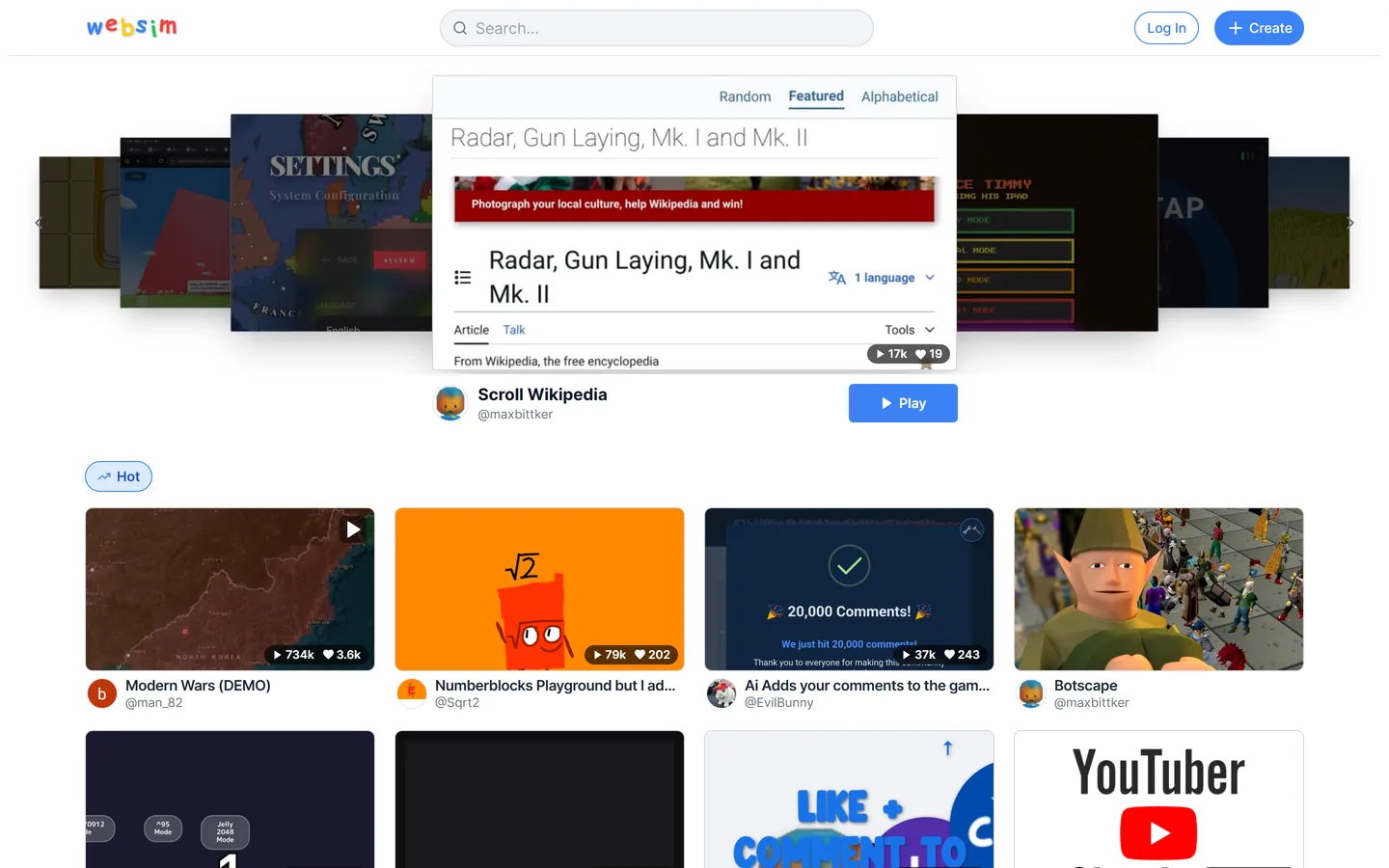
Task: Focus the Search input field
Action: tap(656, 28)
